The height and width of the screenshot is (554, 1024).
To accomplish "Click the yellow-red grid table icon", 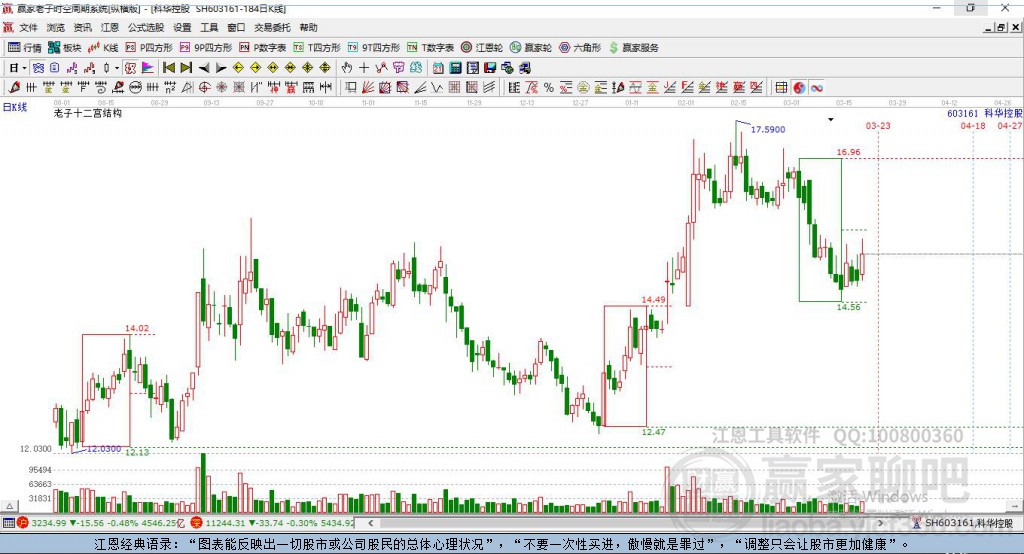I will coord(782,88).
